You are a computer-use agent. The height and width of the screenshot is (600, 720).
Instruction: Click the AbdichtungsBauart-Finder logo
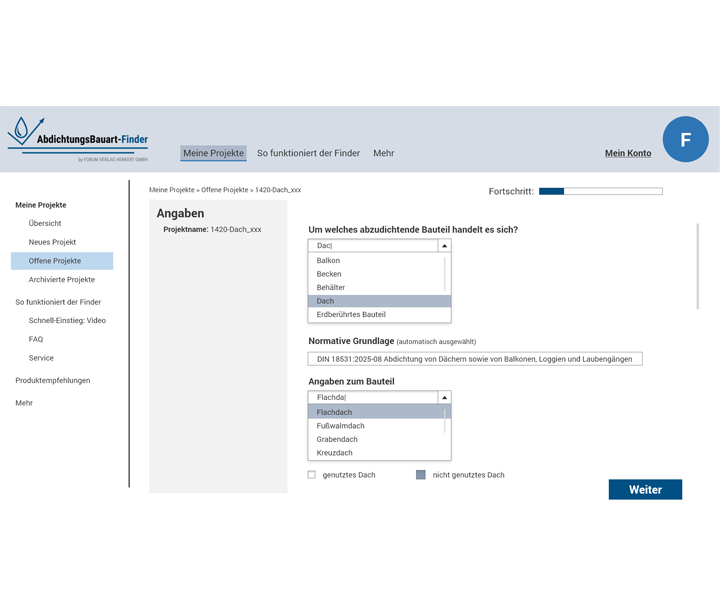click(x=78, y=138)
